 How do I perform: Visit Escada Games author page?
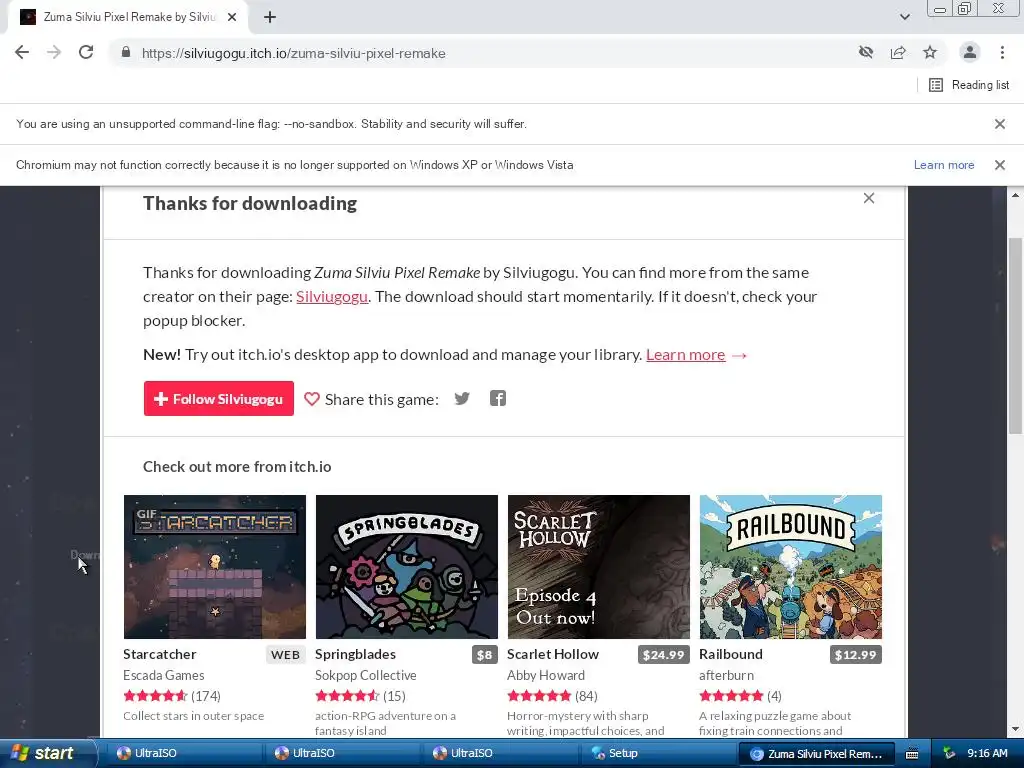point(163,675)
